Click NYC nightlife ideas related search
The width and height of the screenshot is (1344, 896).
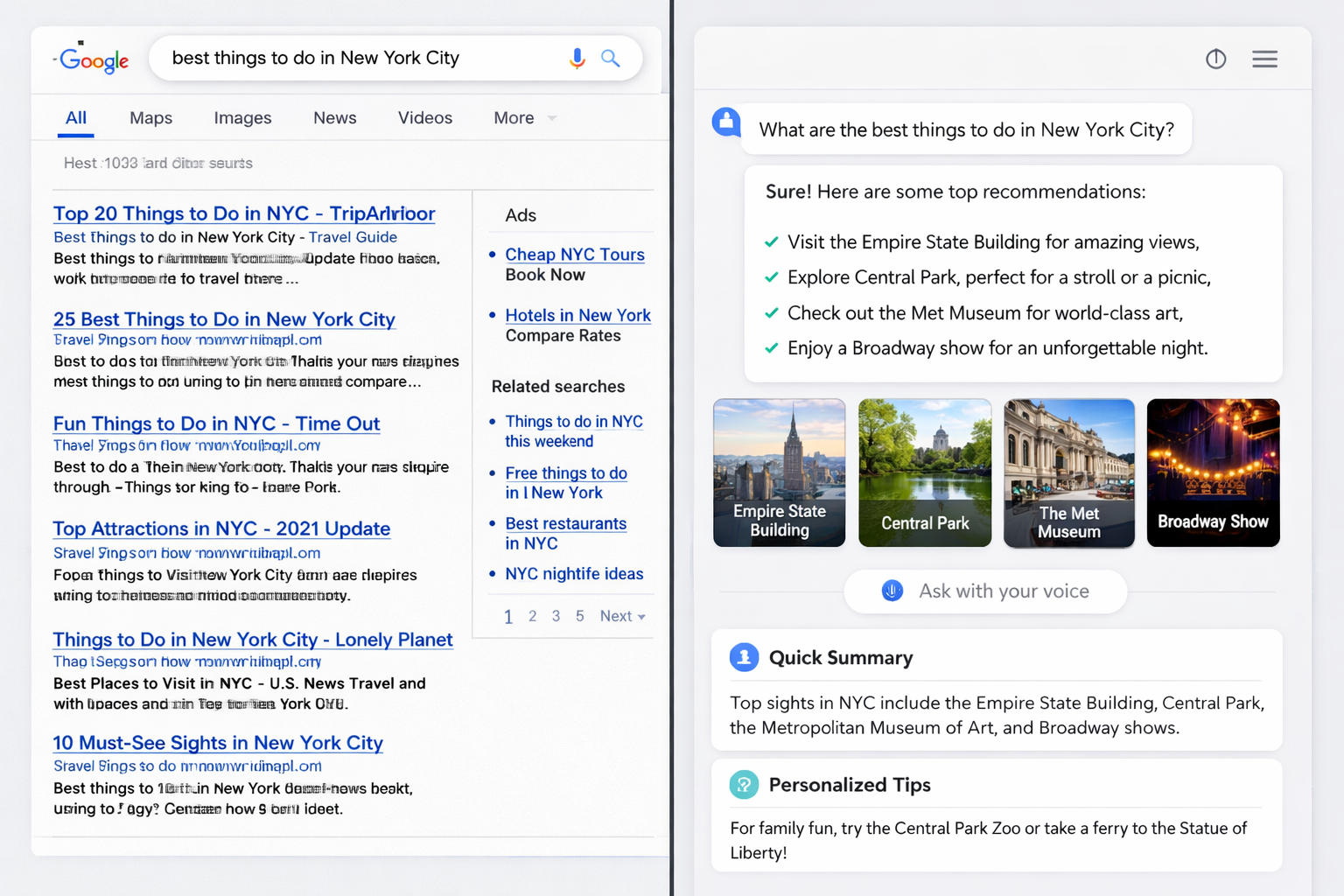pyautogui.click(x=574, y=574)
